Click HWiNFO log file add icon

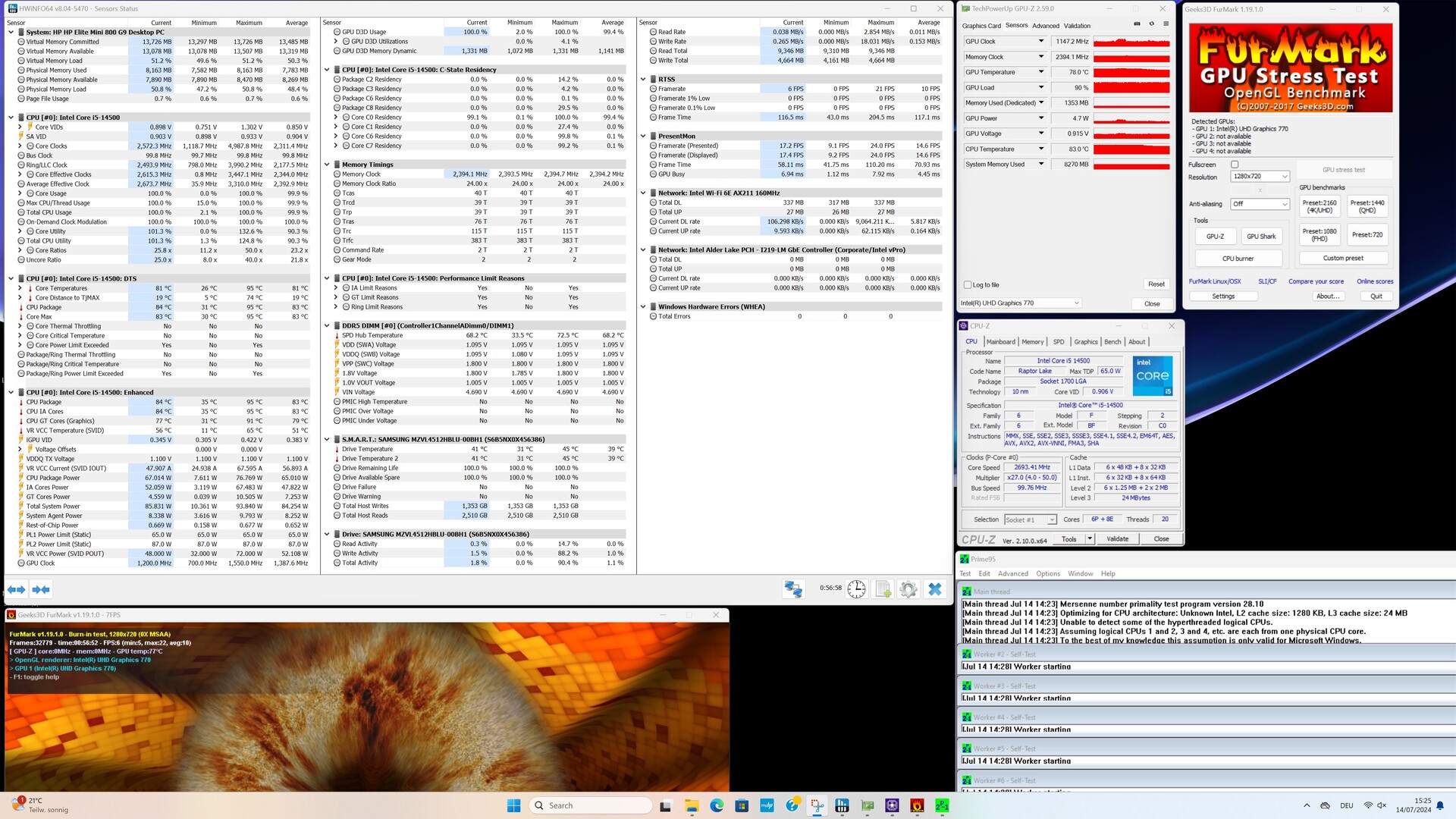point(883,589)
